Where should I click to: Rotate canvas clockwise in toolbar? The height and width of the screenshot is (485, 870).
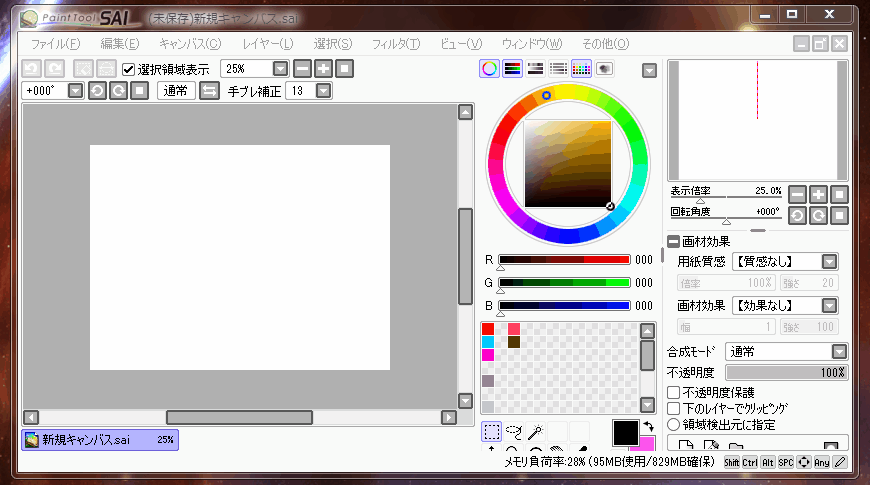(119, 90)
